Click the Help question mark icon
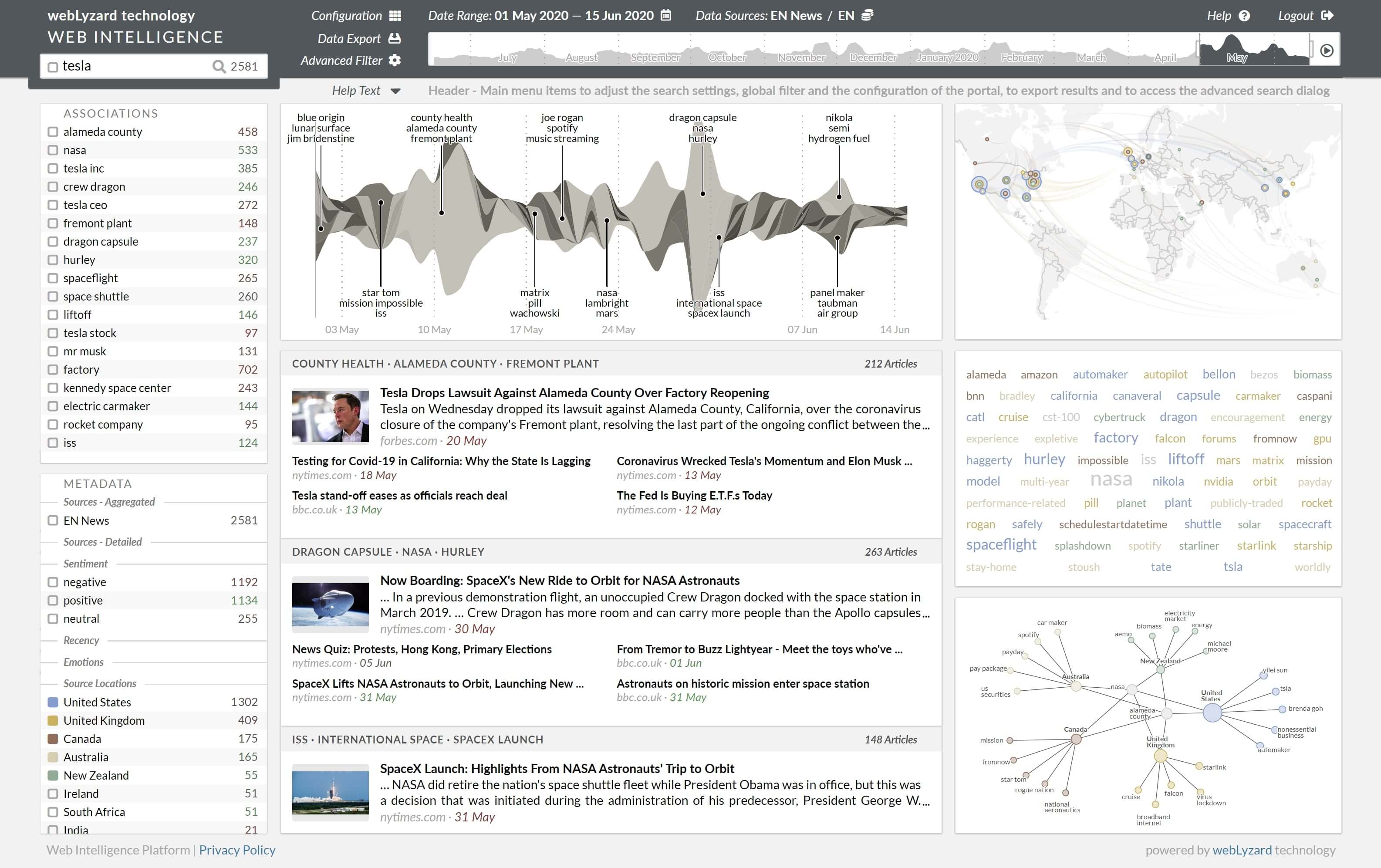 tap(1244, 16)
